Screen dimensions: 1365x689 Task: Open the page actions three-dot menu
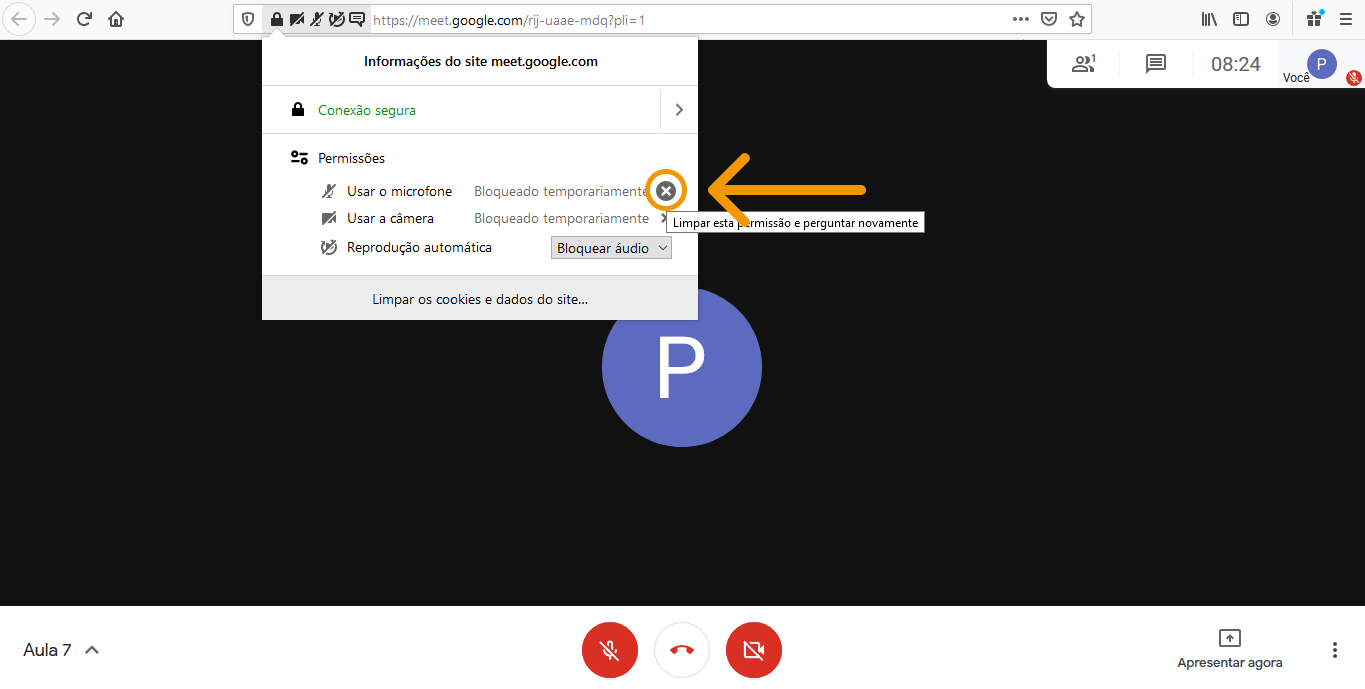pyautogui.click(x=1021, y=19)
